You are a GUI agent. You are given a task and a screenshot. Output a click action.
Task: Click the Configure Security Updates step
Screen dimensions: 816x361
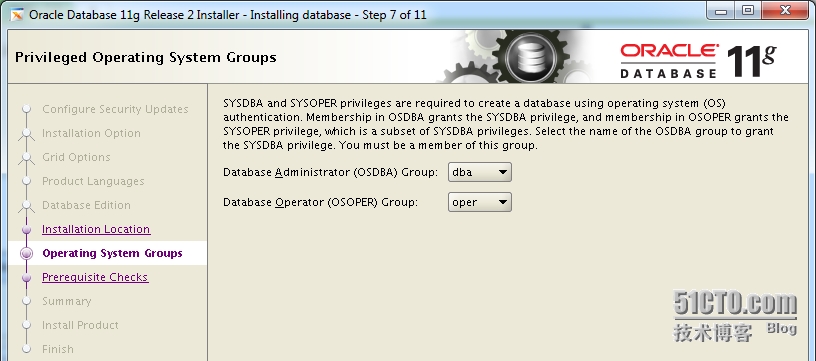point(115,109)
